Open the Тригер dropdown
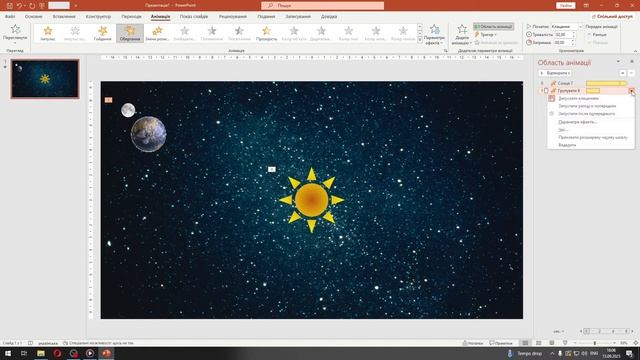The image size is (640, 360). 485,35
